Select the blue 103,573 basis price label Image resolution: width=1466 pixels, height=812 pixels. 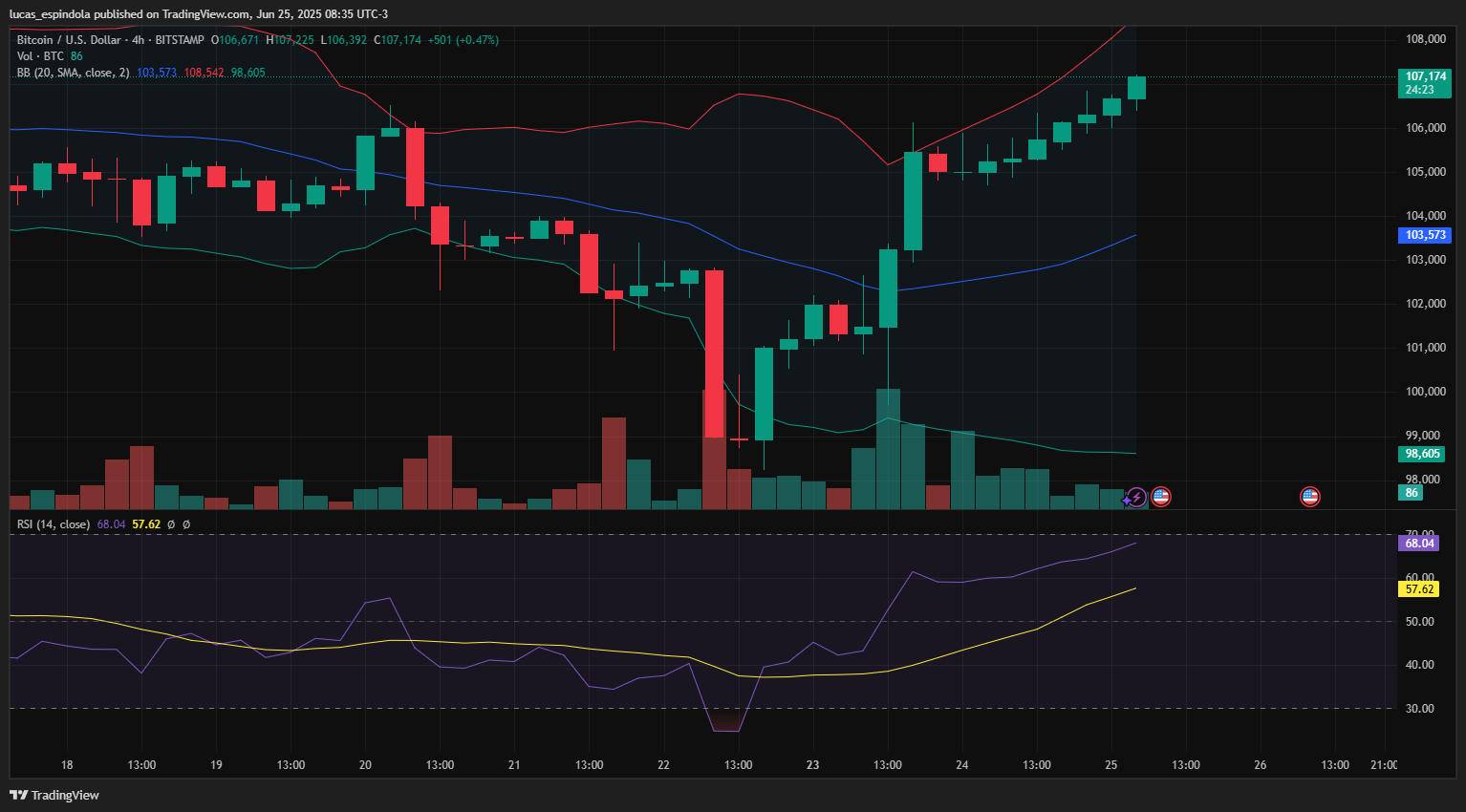pyautogui.click(x=1425, y=235)
